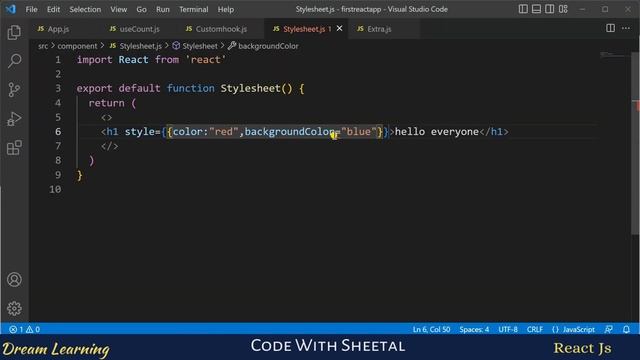Image resolution: width=640 pixels, height=360 pixels.
Task: Click the vertical editor scrollbar
Action: pos(636,143)
